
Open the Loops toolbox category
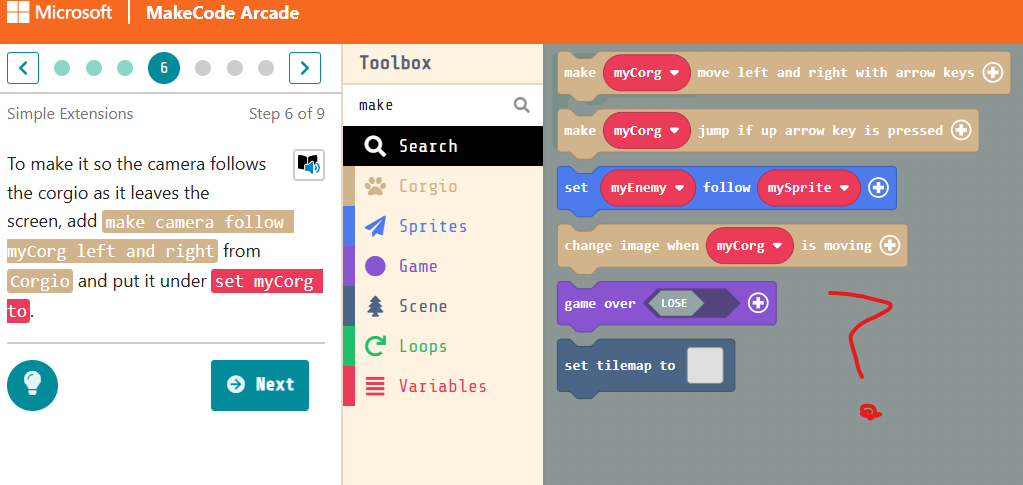(443, 346)
